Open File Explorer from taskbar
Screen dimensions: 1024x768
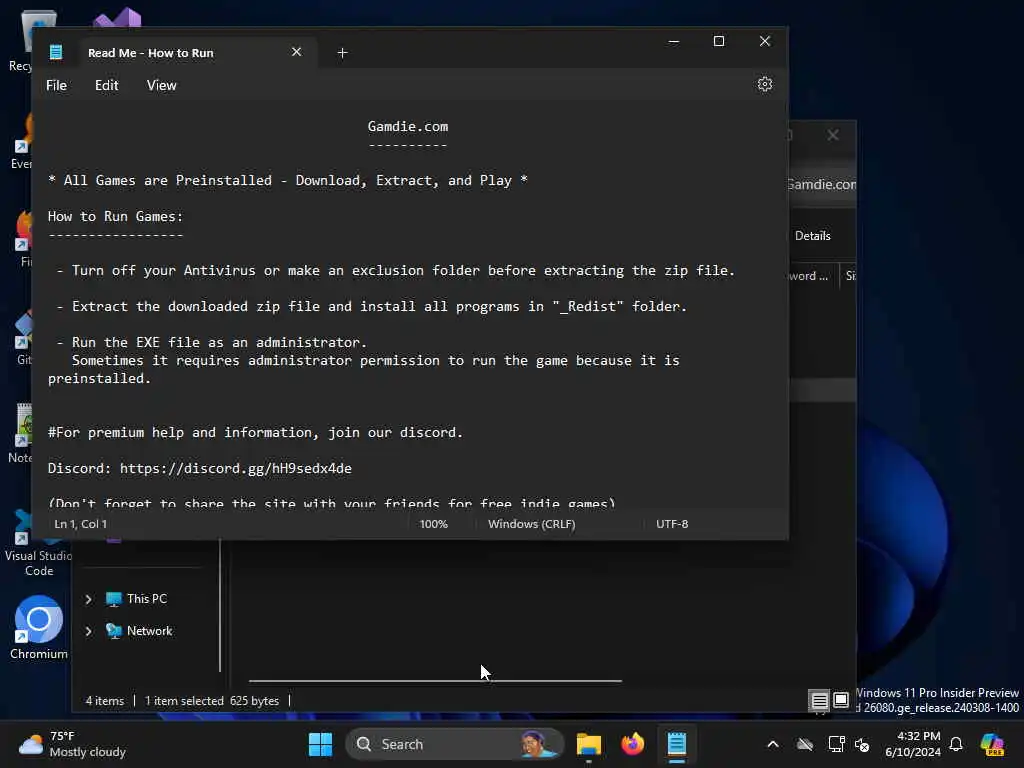(x=588, y=744)
